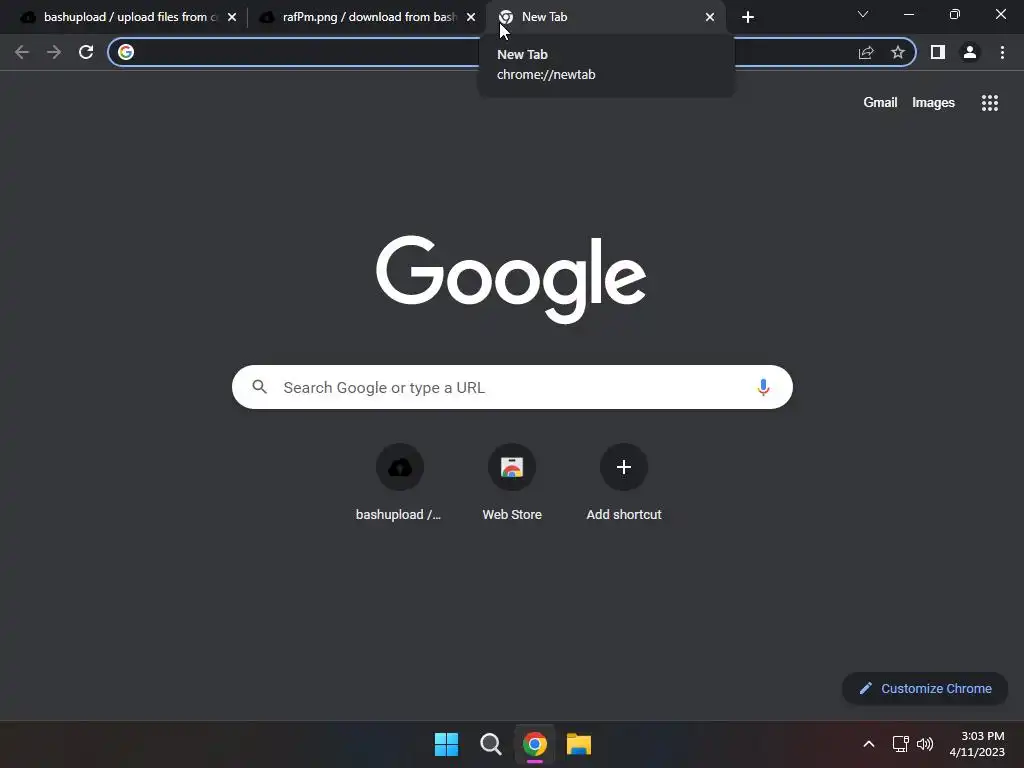Minimize the Chrome window
The image size is (1024, 768).
pos(909,14)
